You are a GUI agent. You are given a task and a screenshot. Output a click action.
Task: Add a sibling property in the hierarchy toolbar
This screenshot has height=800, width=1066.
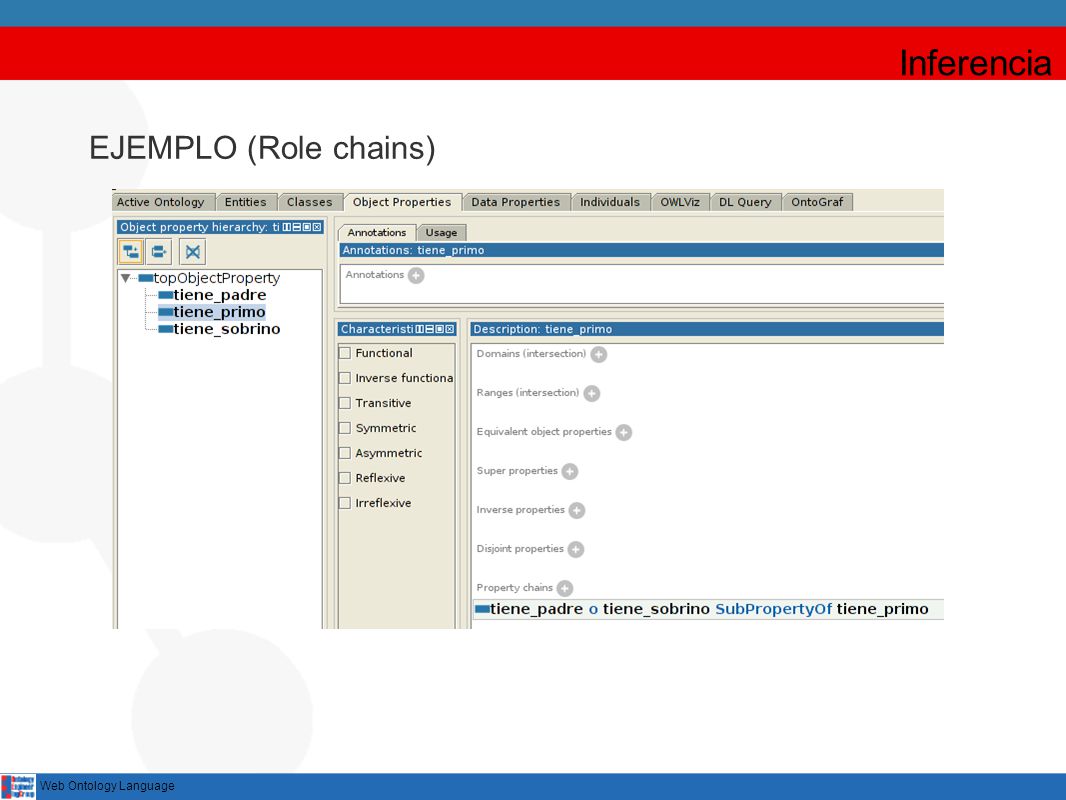[x=159, y=252]
